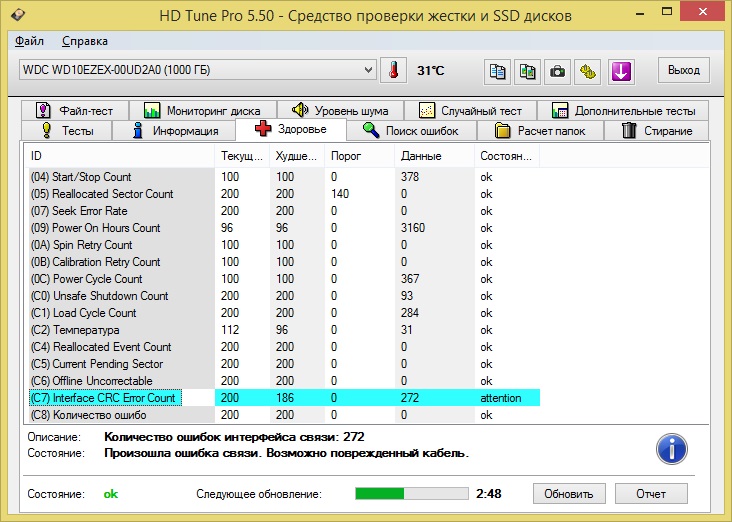Select the (C5) Current Pending Sector row

(282, 364)
